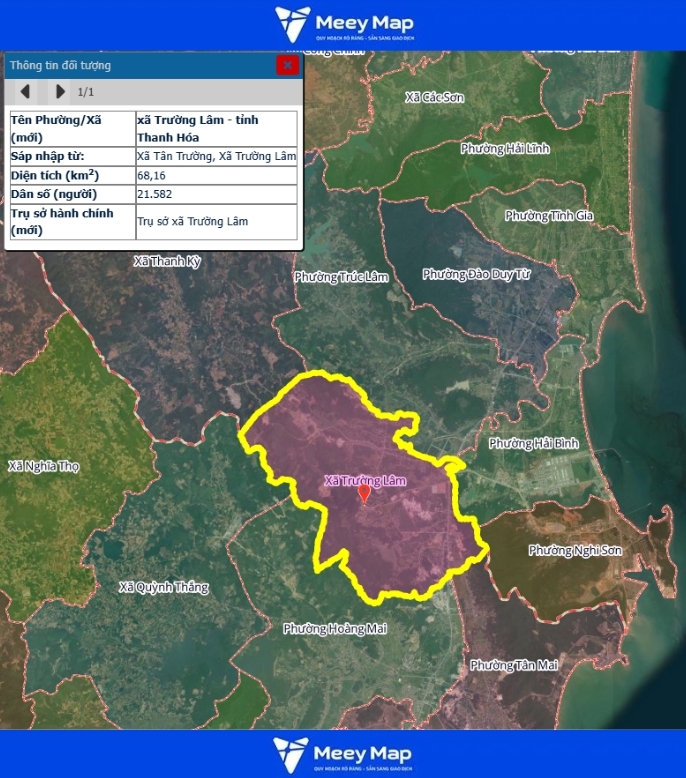
Task: Click Xã Nghĩa Thọ region on the map
Action: tap(43, 466)
